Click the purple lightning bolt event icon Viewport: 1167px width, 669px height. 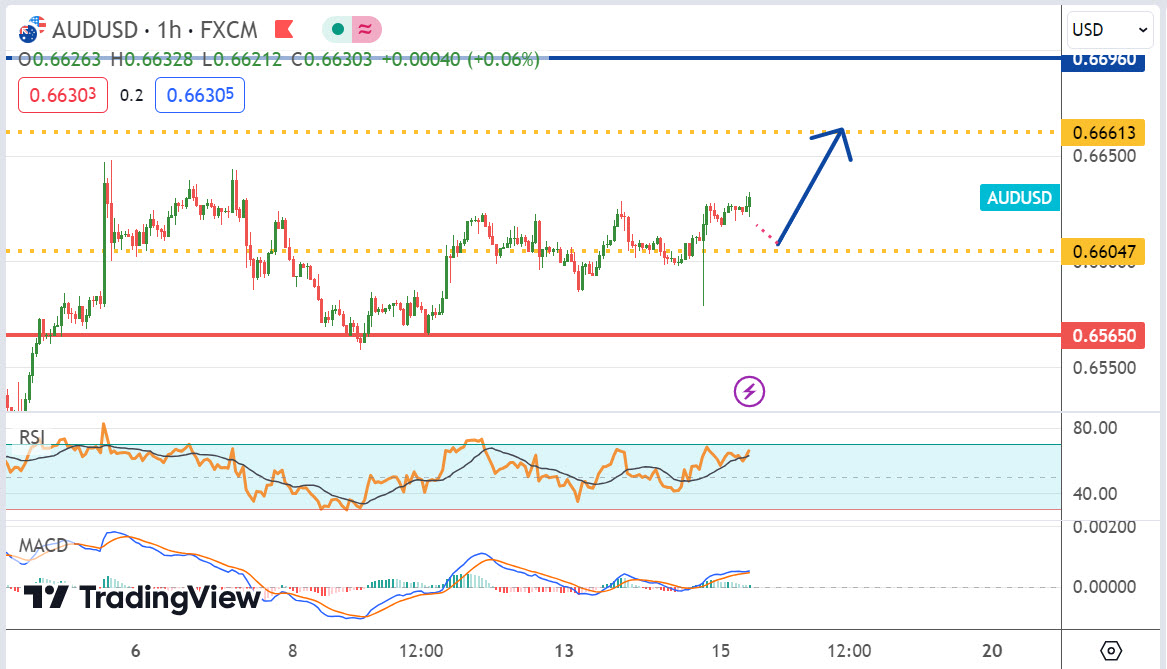point(749,391)
